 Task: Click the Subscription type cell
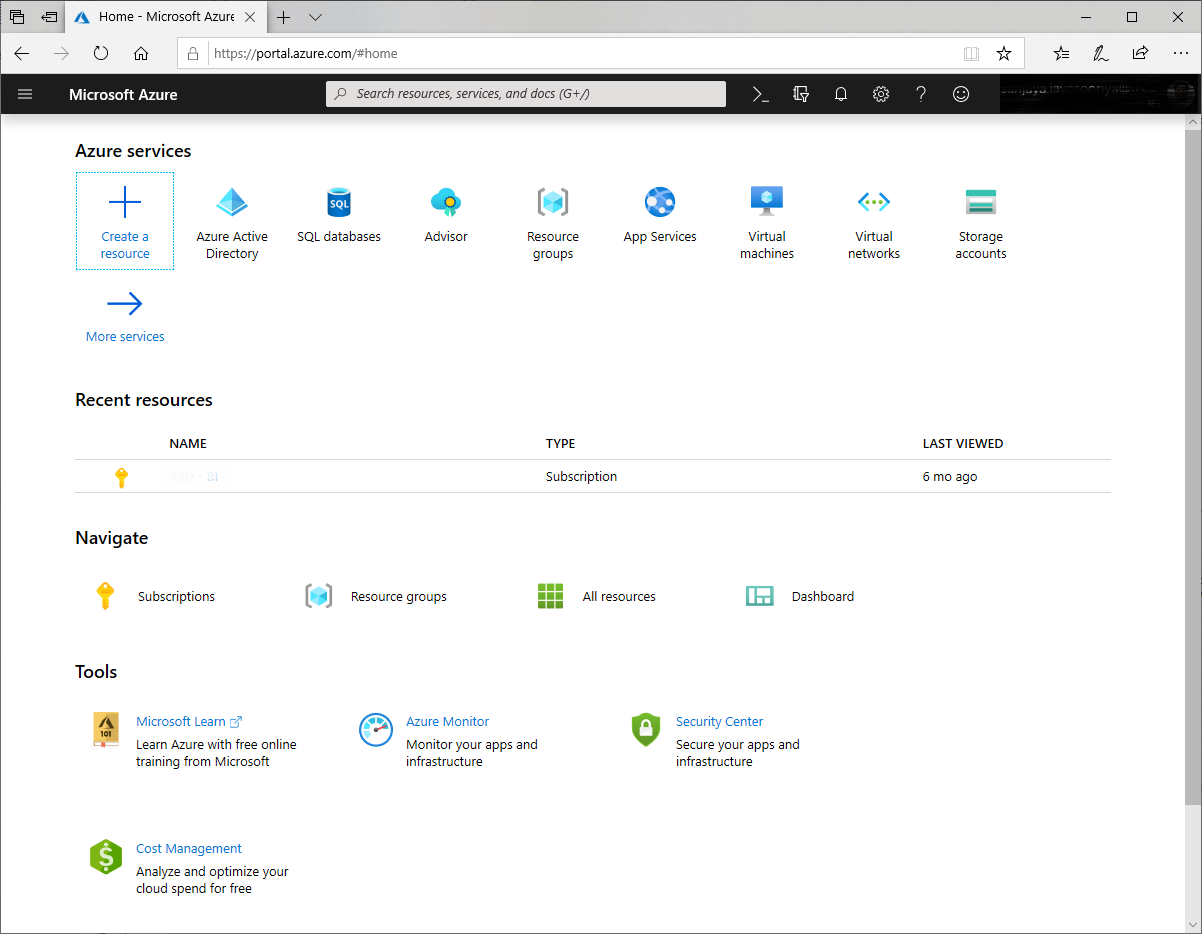click(x=582, y=477)
